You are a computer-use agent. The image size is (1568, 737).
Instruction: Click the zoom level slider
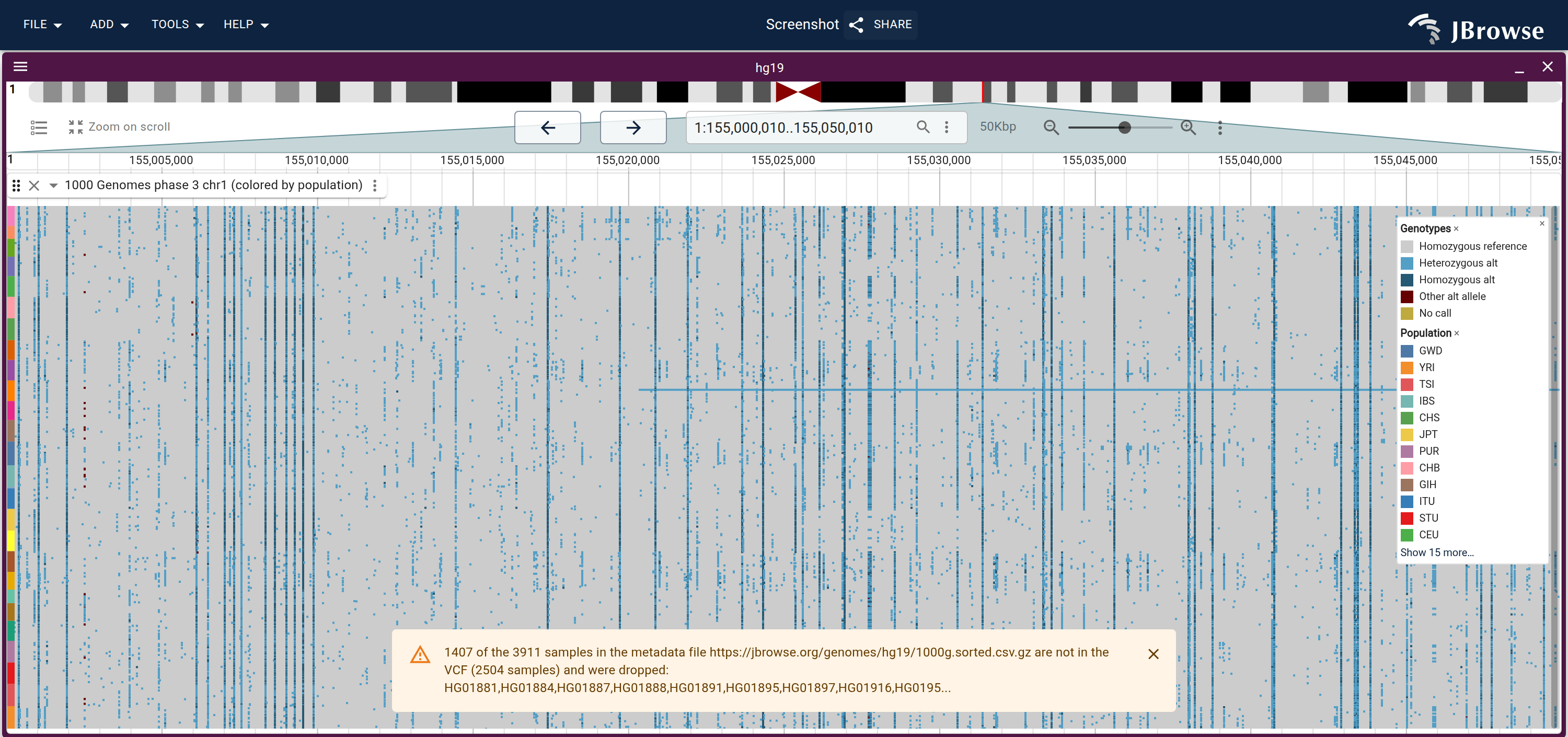[1120, 127]
